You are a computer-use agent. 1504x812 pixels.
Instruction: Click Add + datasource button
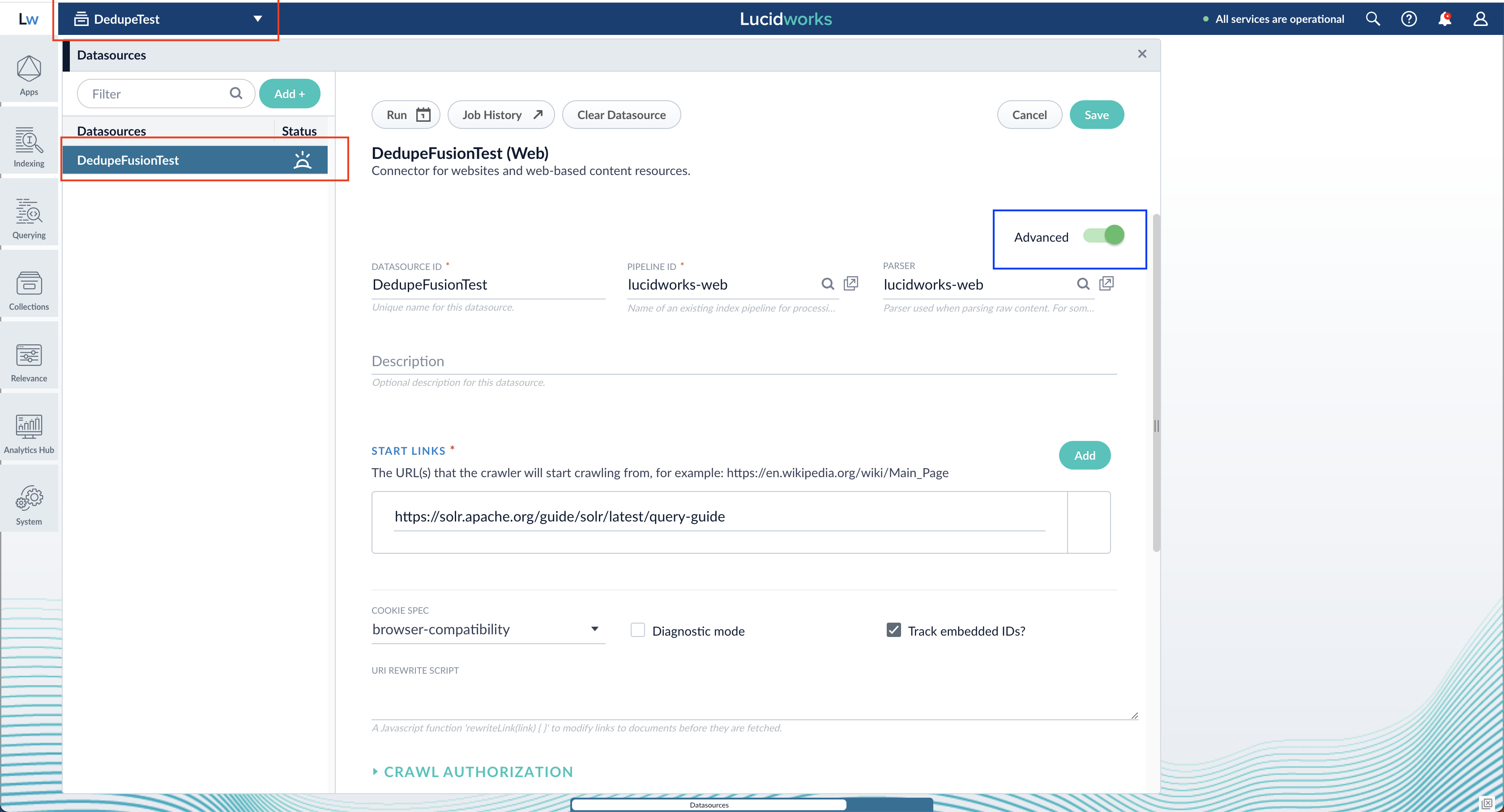pos(290,94)
